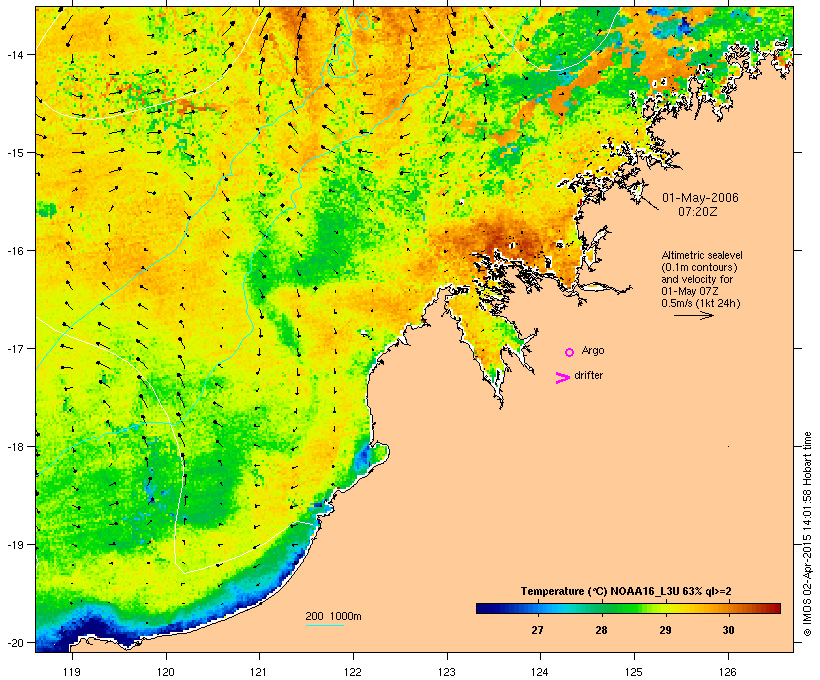Click the dark red end of temperature scale
The width and height of the screenshot is (820, 680).
coord(775,608)
